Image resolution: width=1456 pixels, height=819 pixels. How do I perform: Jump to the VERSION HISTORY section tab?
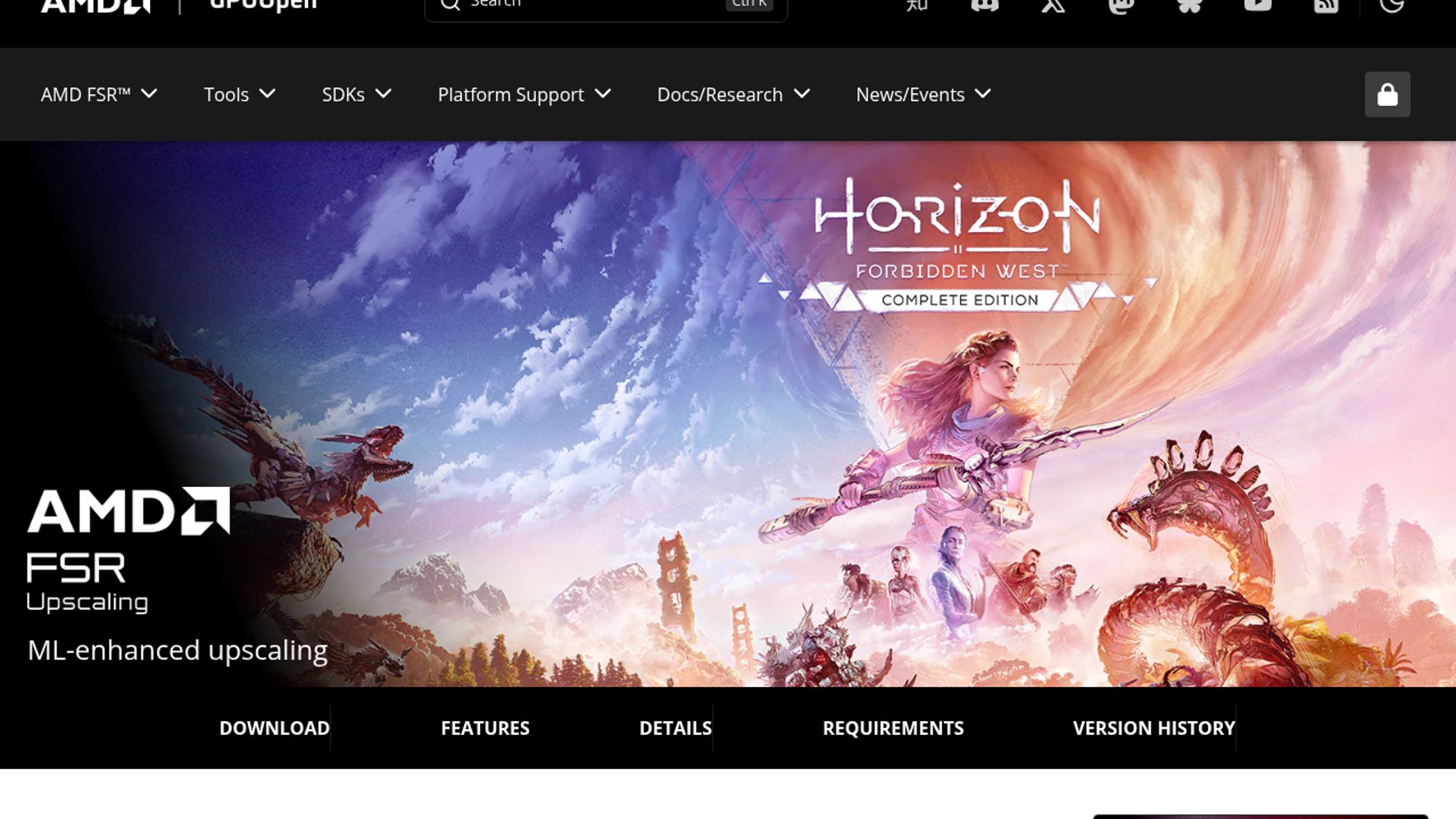coord(1154,728)
